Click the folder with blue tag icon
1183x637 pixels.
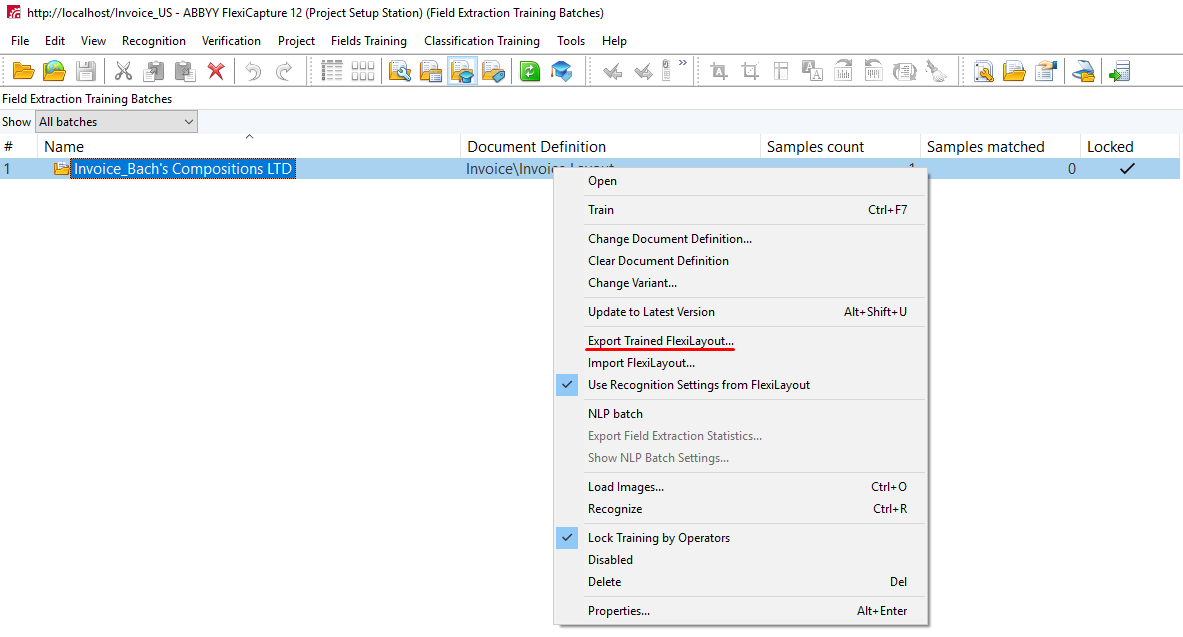(493, 72)
